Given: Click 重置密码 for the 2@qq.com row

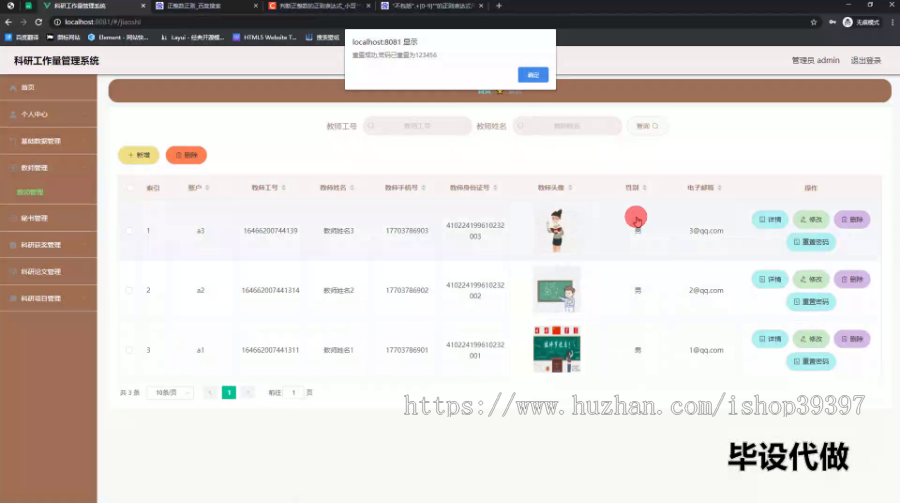Looking at the screenshot, I should click(x=811, y=301).
